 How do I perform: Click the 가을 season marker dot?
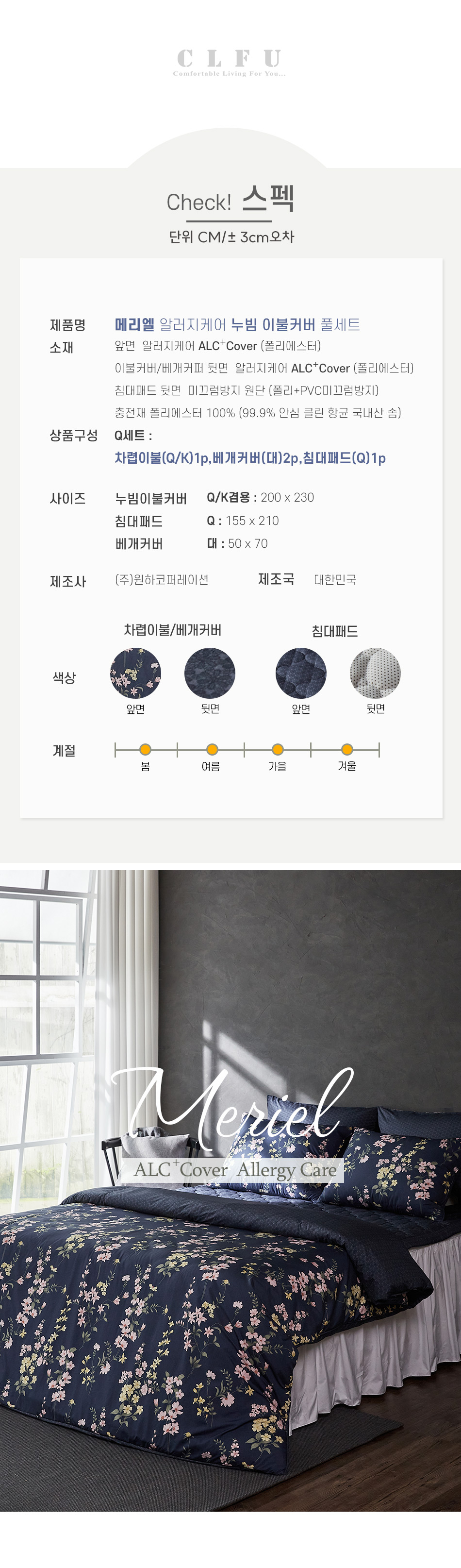coord(278,749)
